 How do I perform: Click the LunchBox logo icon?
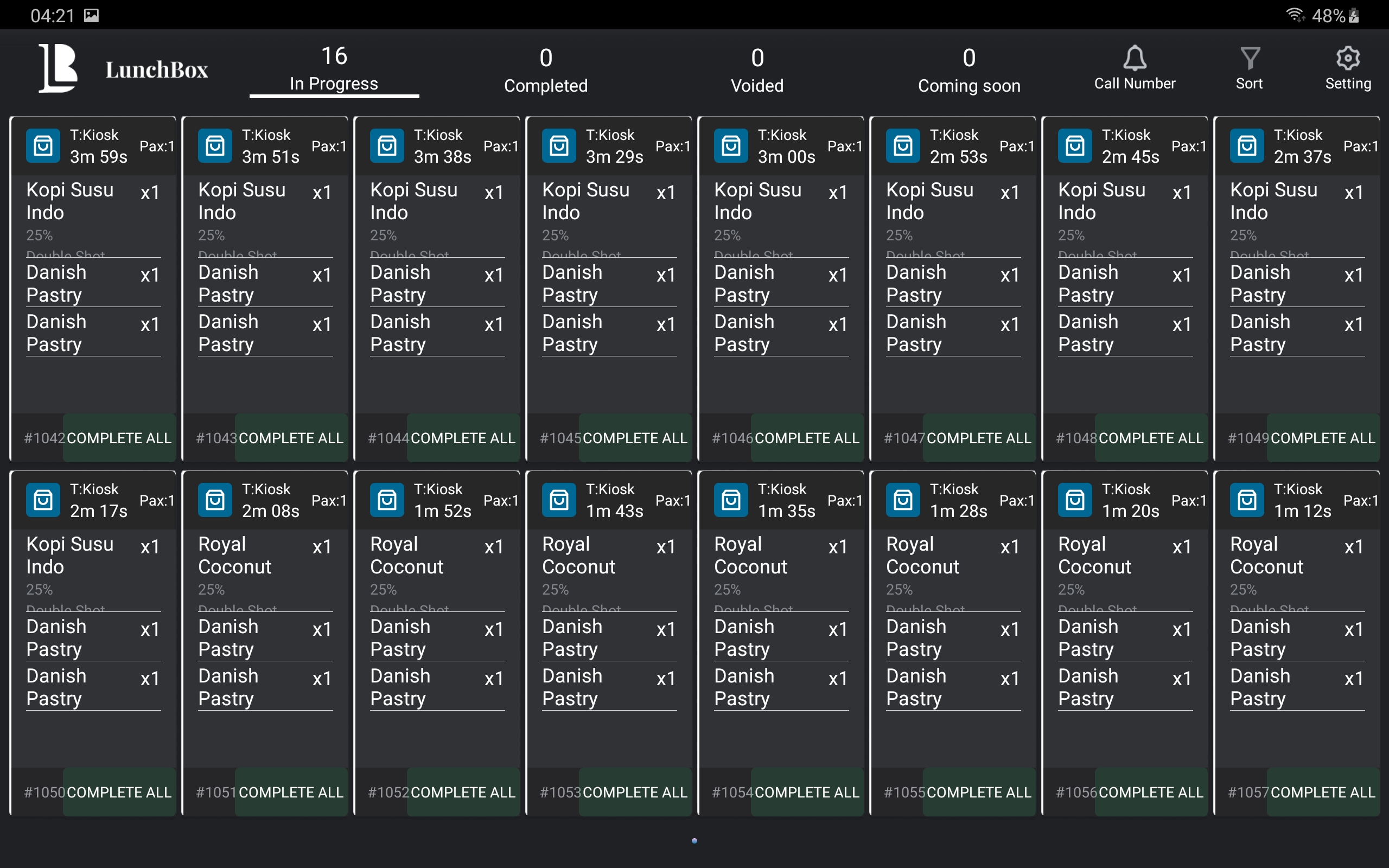coord(58,68)
